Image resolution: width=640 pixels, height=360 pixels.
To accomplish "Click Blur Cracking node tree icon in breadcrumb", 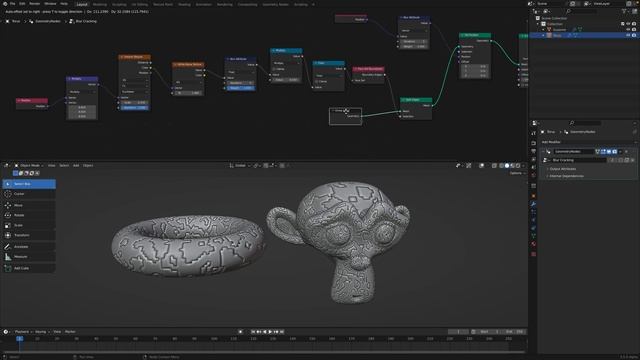I will 71,21.
